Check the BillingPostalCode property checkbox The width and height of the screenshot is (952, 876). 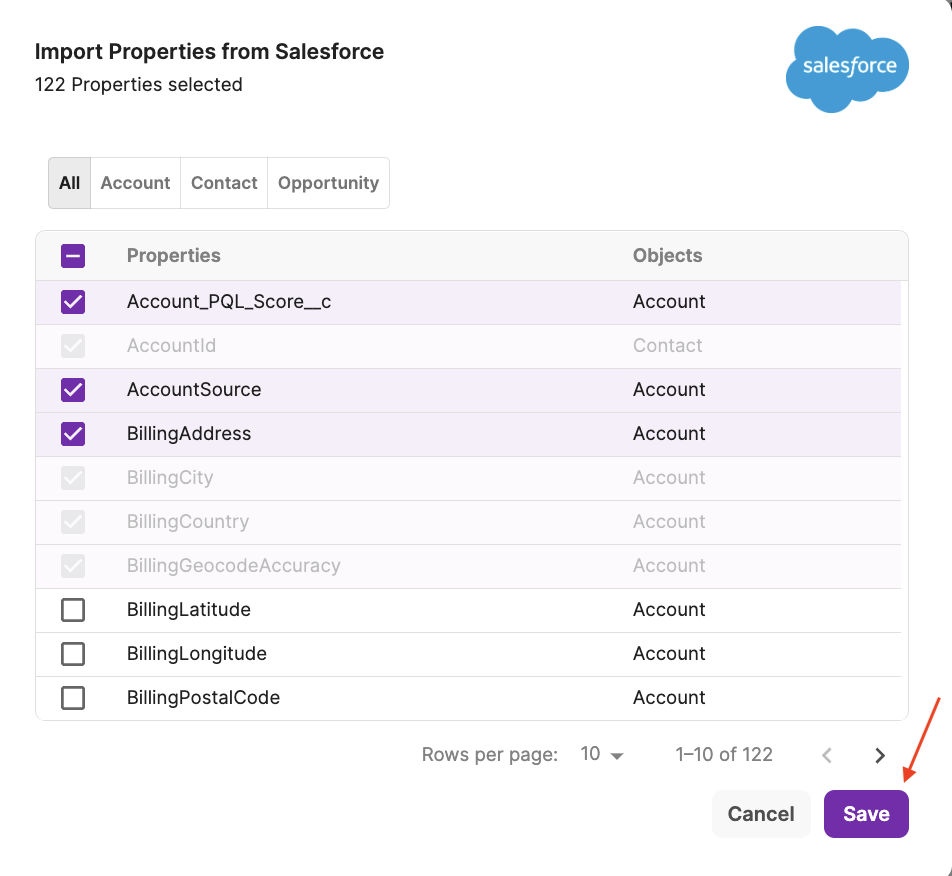(73, 698)
